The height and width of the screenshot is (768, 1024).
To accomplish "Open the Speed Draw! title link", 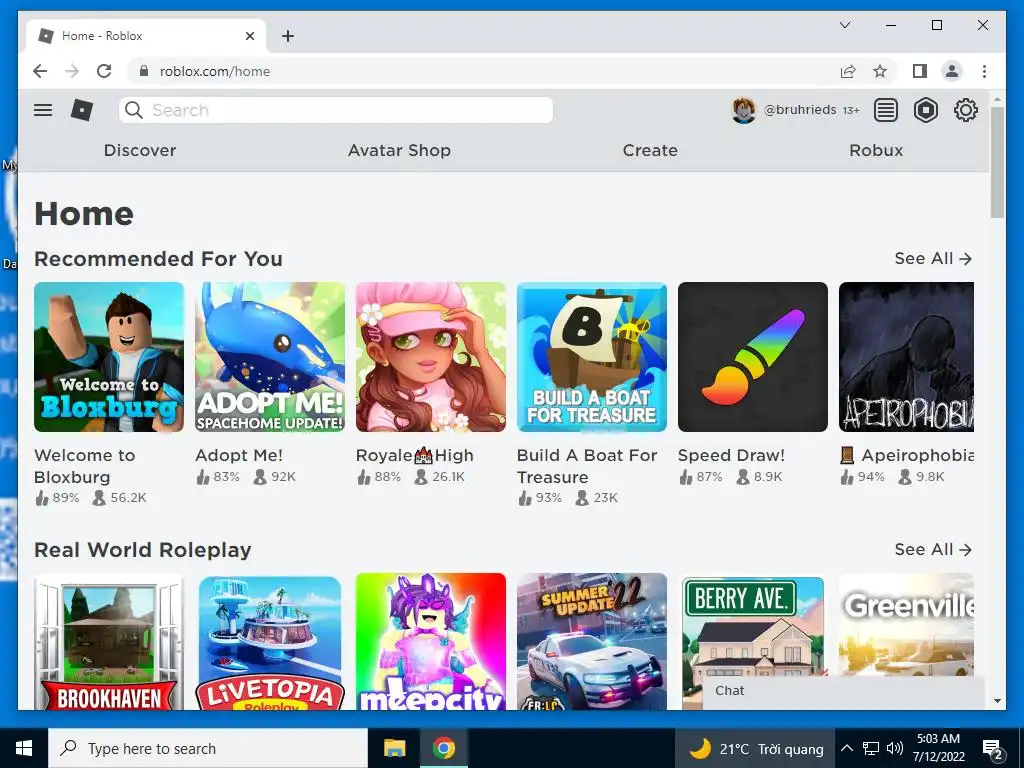I will 731,455.
